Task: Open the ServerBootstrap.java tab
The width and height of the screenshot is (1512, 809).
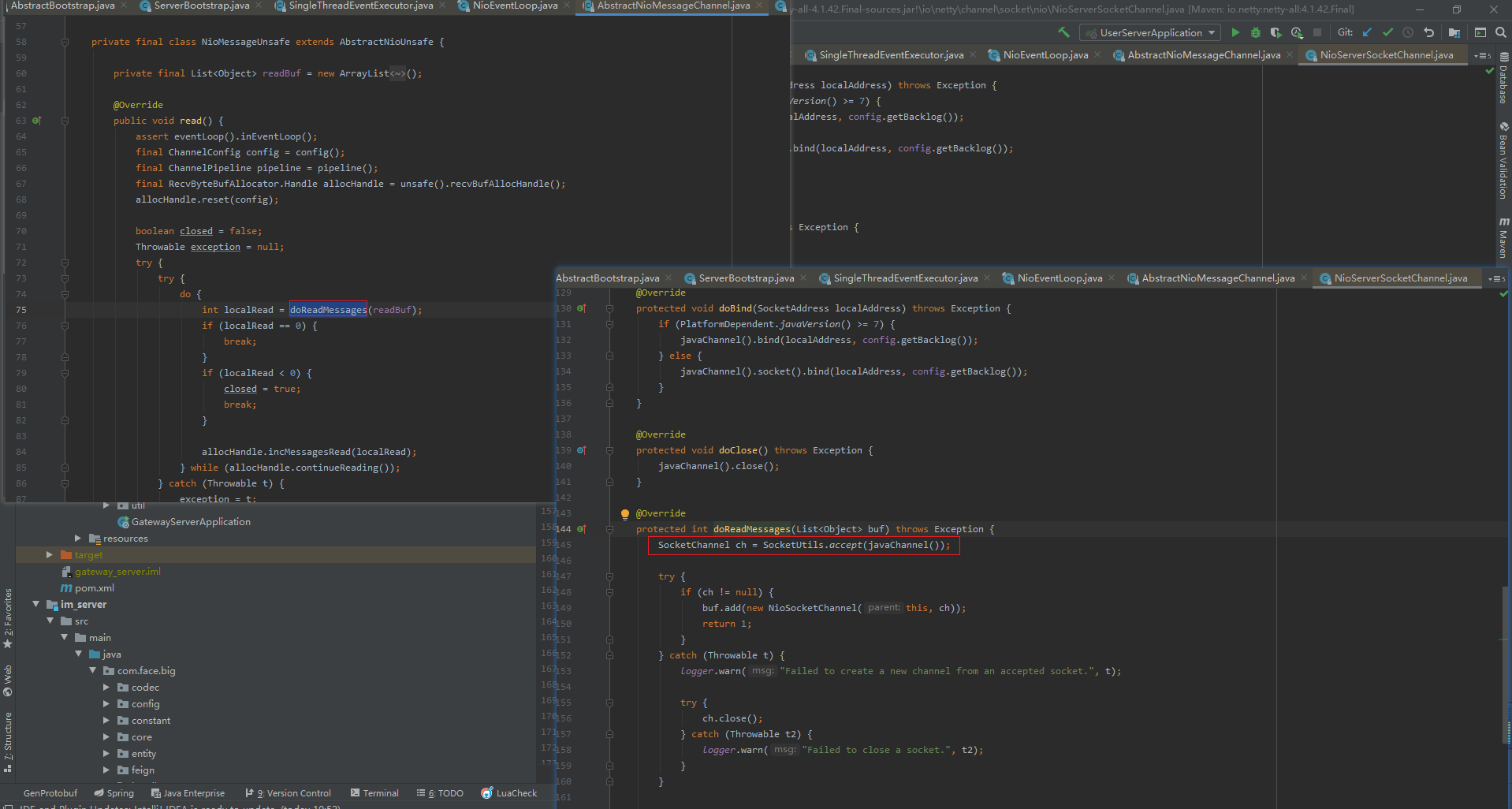Action: click(x=201, y=6)
